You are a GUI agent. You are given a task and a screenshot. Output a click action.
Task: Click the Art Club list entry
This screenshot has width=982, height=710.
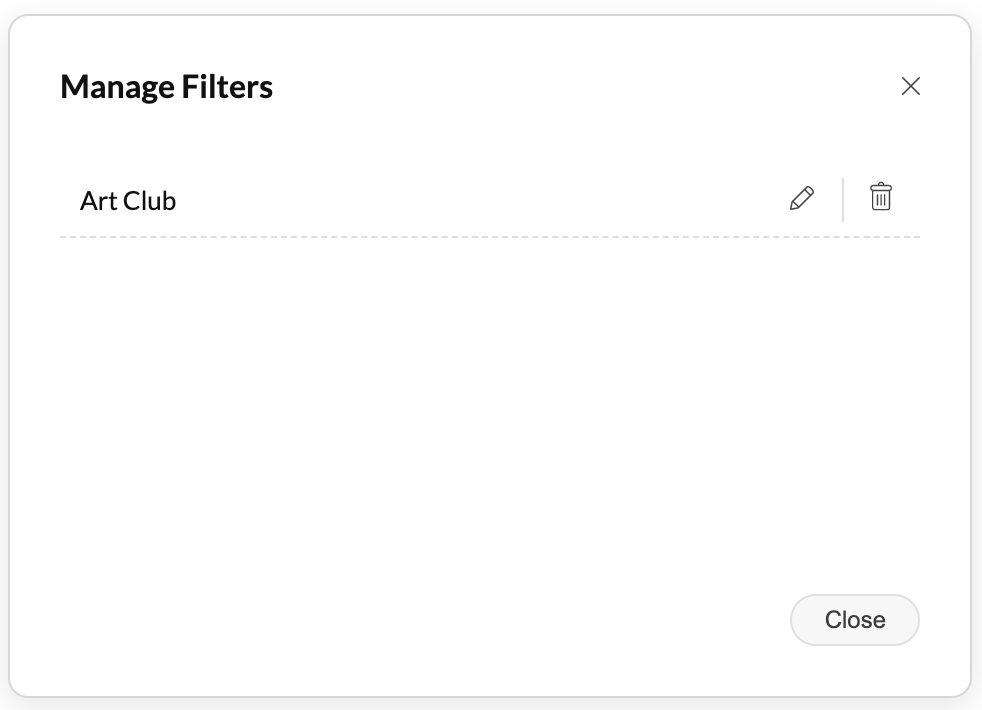(x=128, y=201)
